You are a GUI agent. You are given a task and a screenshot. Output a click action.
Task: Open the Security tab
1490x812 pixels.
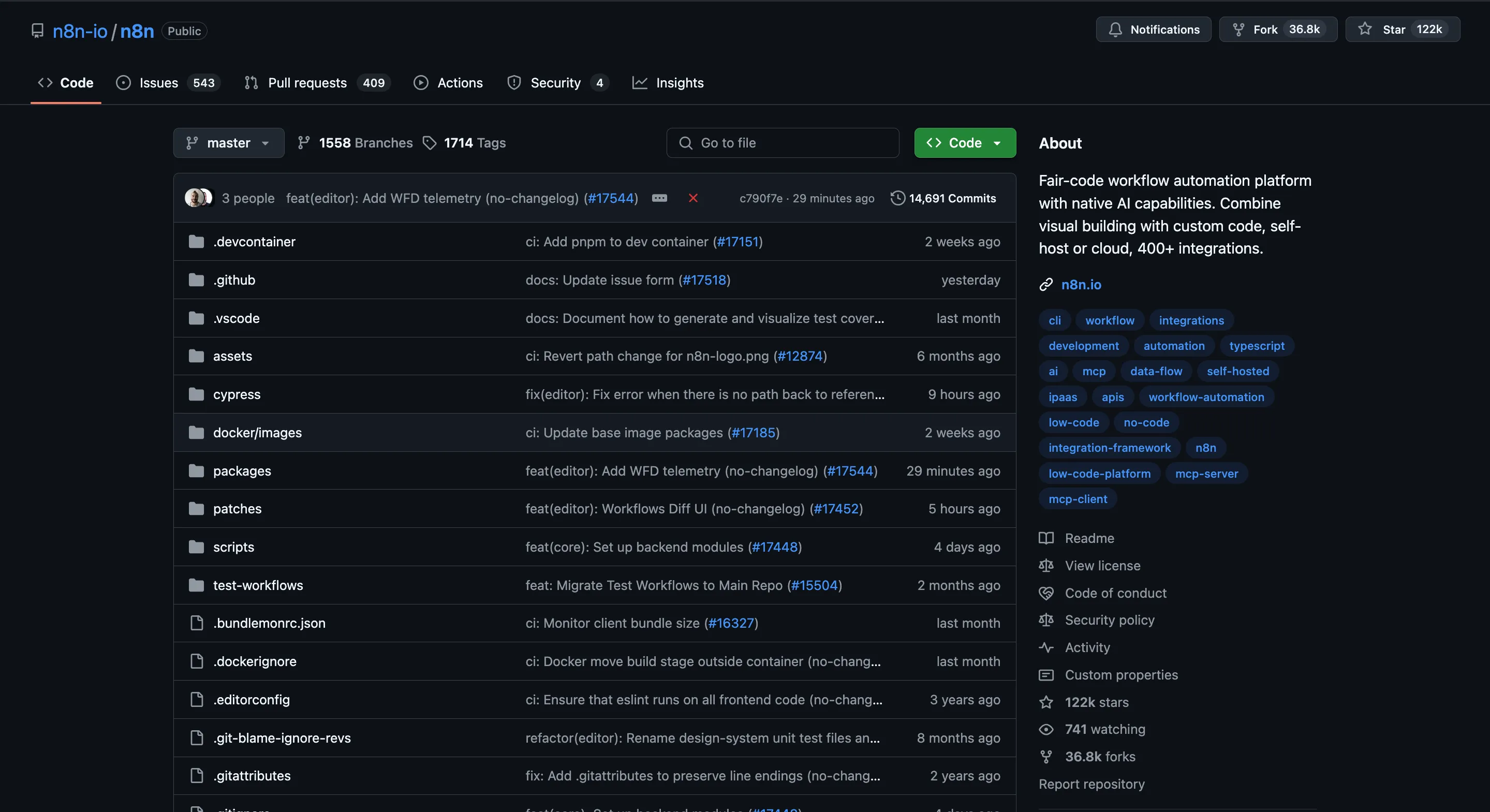pyautogui.click(x=557, y=83)
